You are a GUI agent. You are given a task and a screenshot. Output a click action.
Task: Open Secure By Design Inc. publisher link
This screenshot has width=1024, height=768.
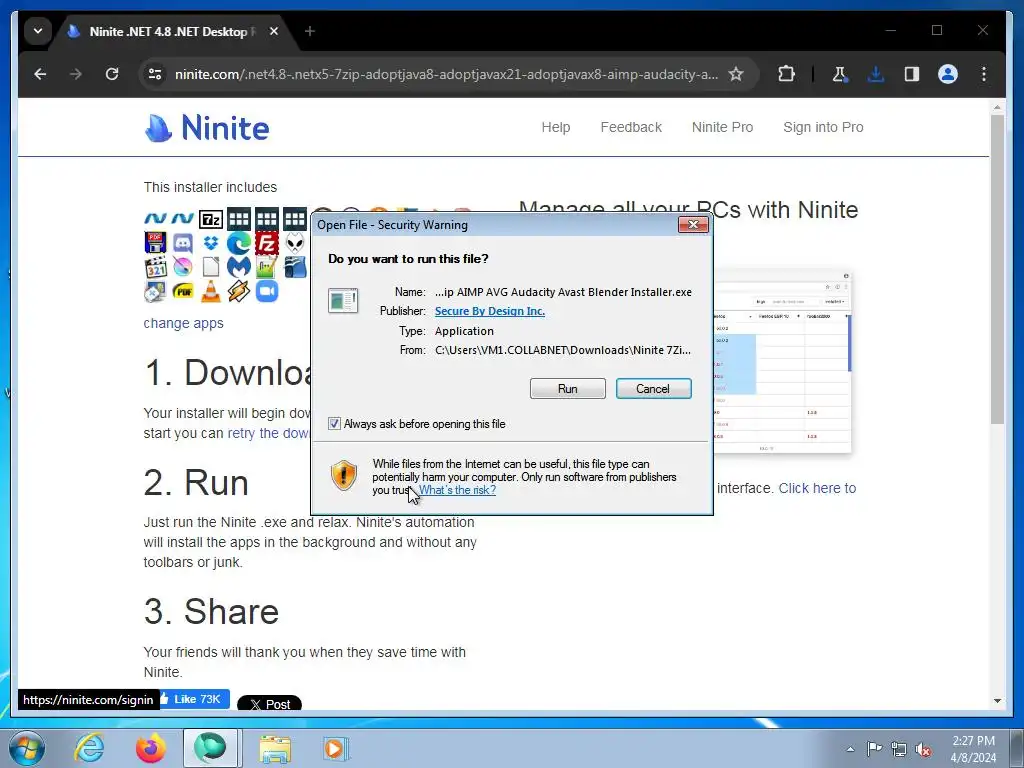490,312
